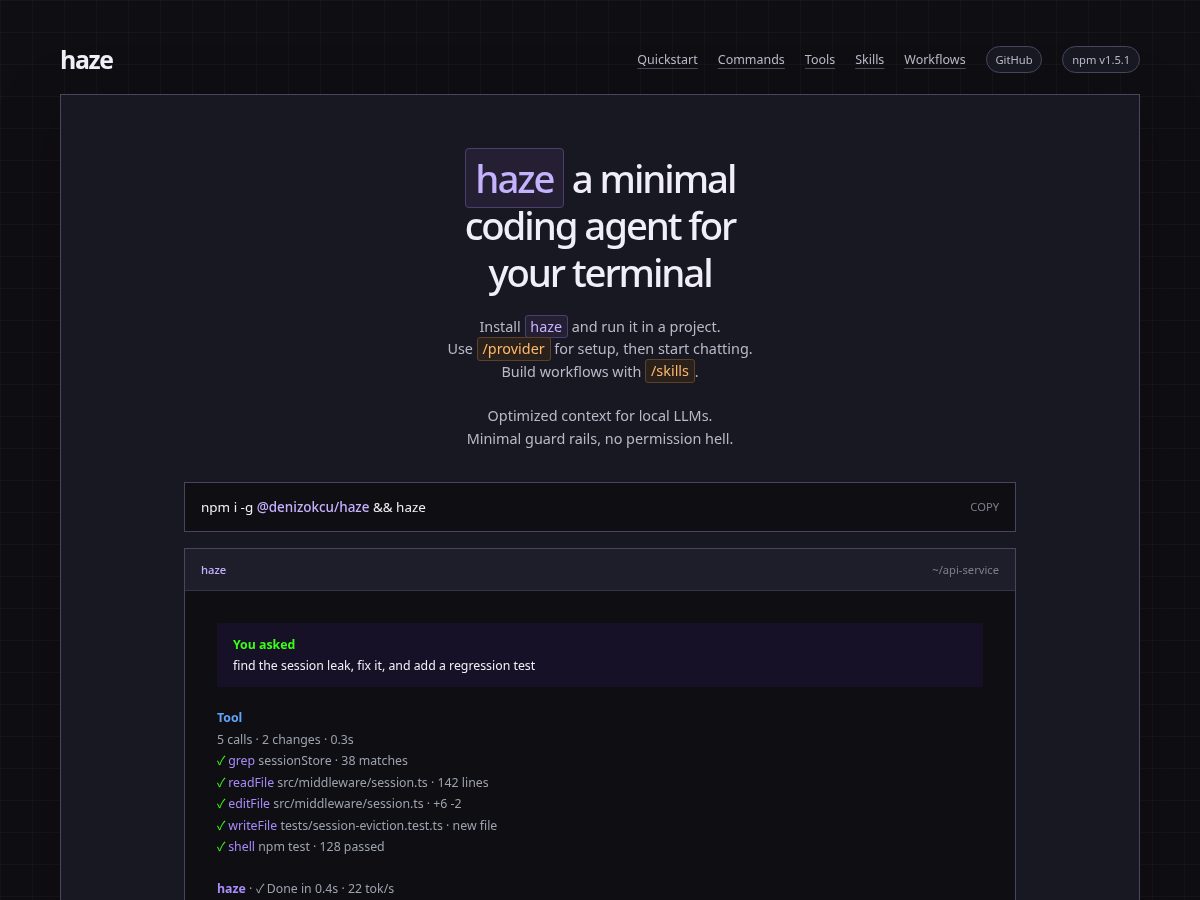The width and height of the screenshot is (1200, 900).
Task: Click the checkmark beside shell
Action: click(x=221, y=846)
